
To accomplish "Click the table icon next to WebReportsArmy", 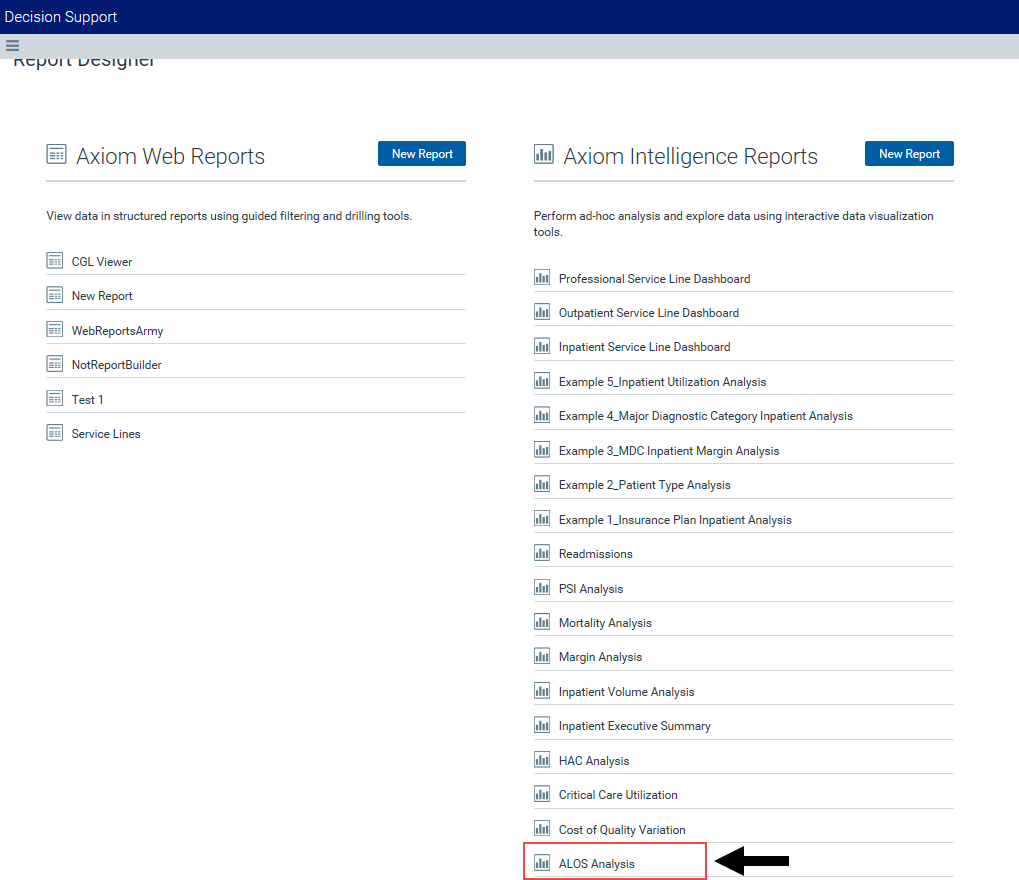I will tap(55, 330).
